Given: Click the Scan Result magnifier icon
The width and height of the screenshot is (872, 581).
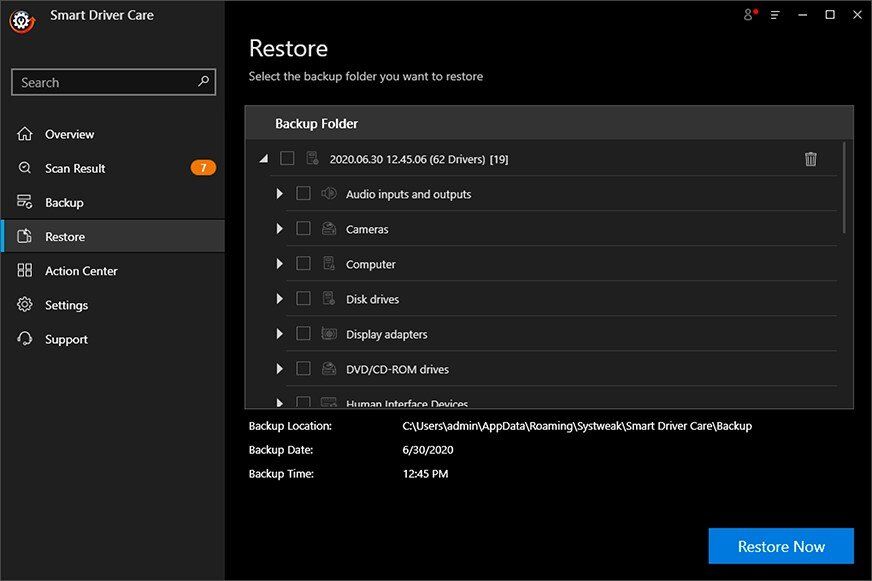Looking at the screenshot, I should pos(24,168).
